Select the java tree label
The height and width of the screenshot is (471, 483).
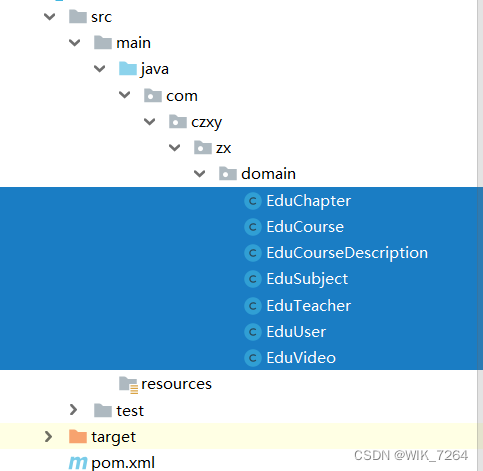(x=155, y=69)
